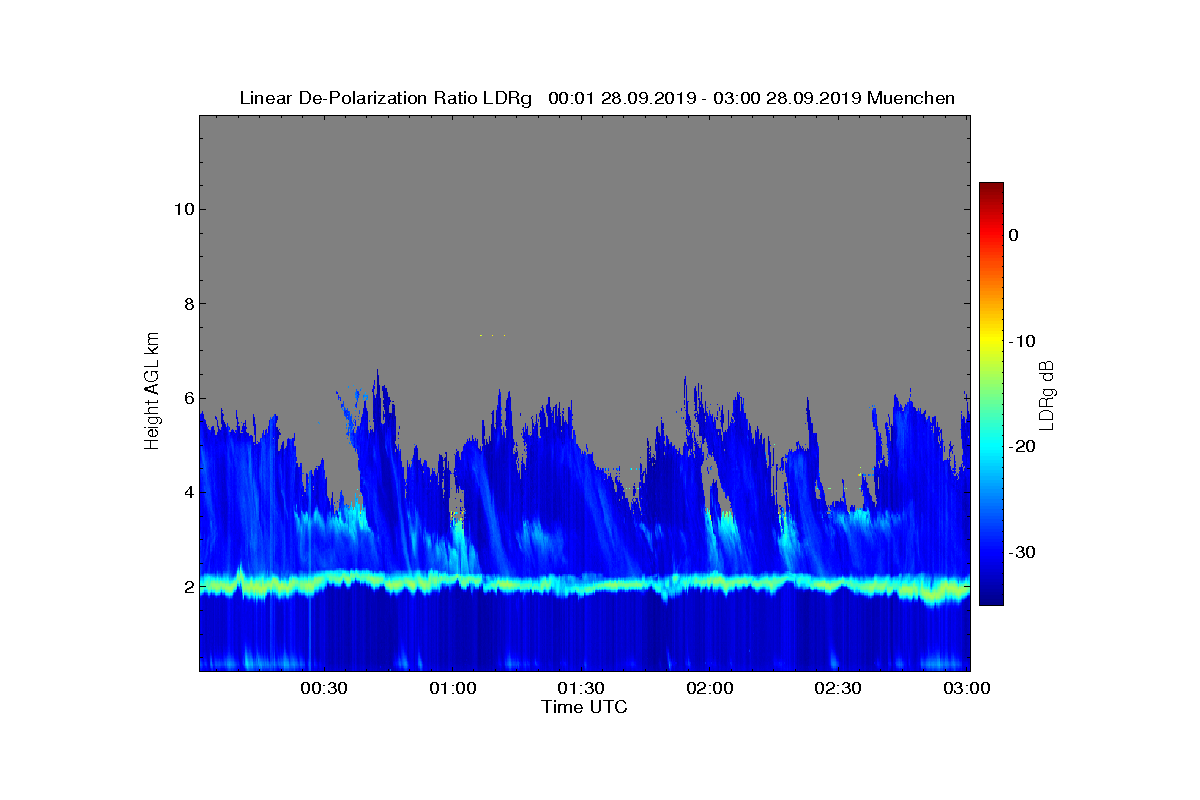
Task: Click the height tick label 10
Action: (183, 209)
